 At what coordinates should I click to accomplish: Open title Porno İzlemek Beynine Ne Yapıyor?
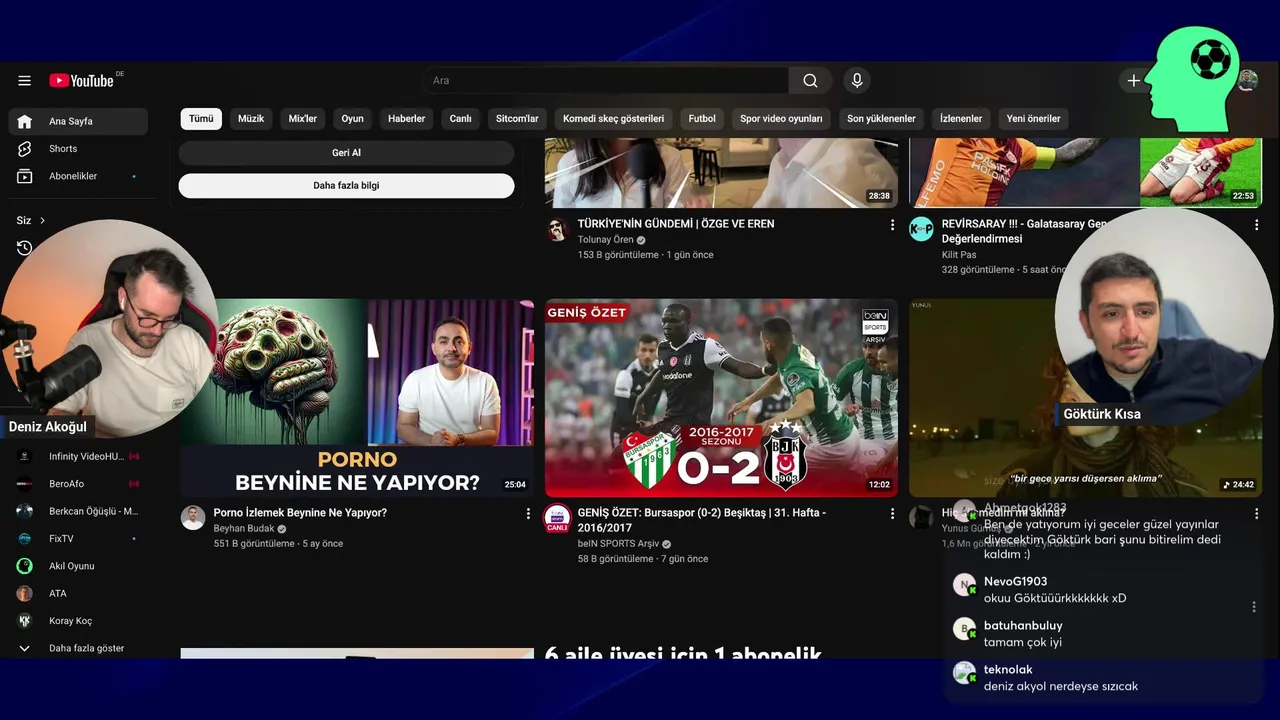point(300,513)
